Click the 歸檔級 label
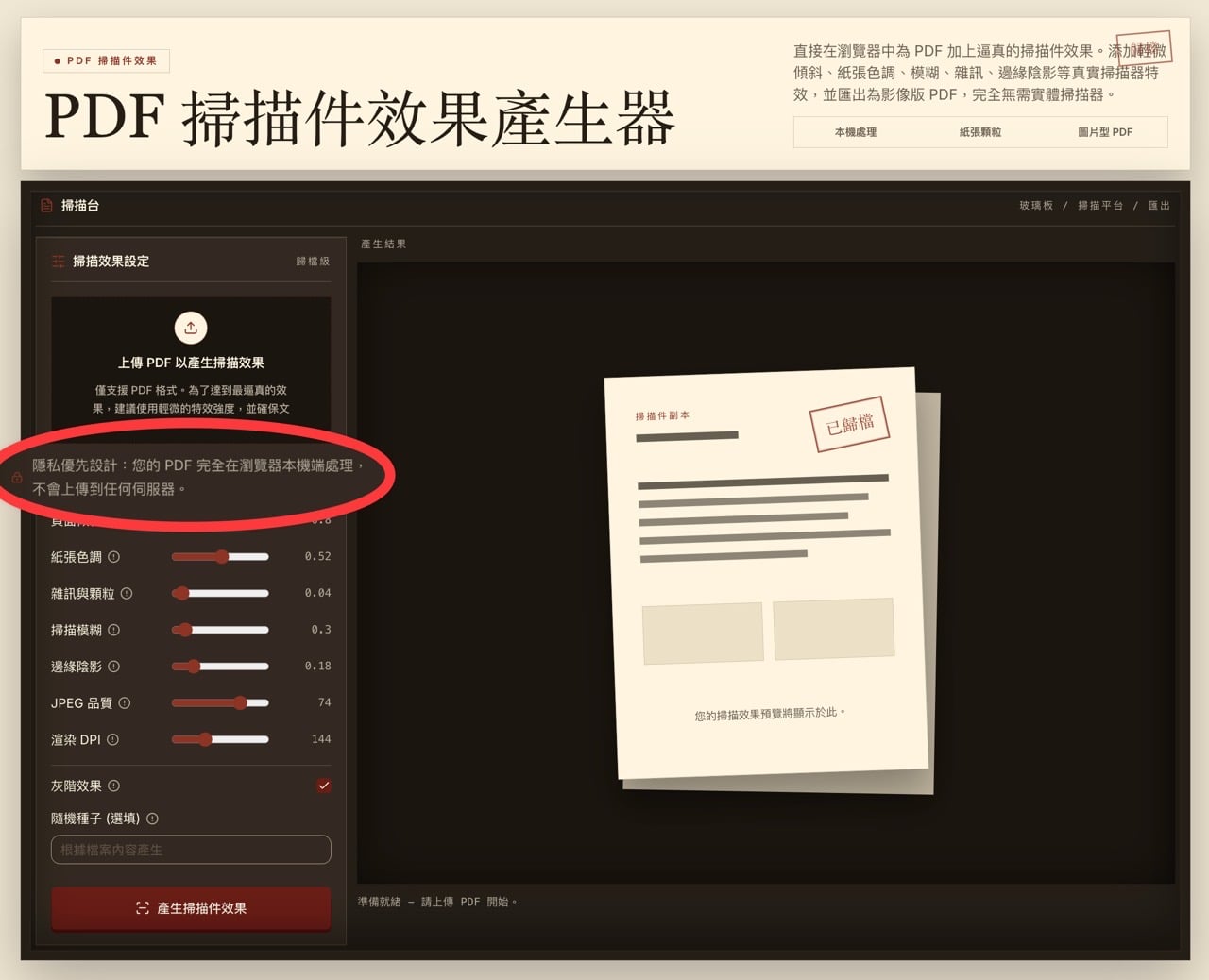 [x=313, y=262]
